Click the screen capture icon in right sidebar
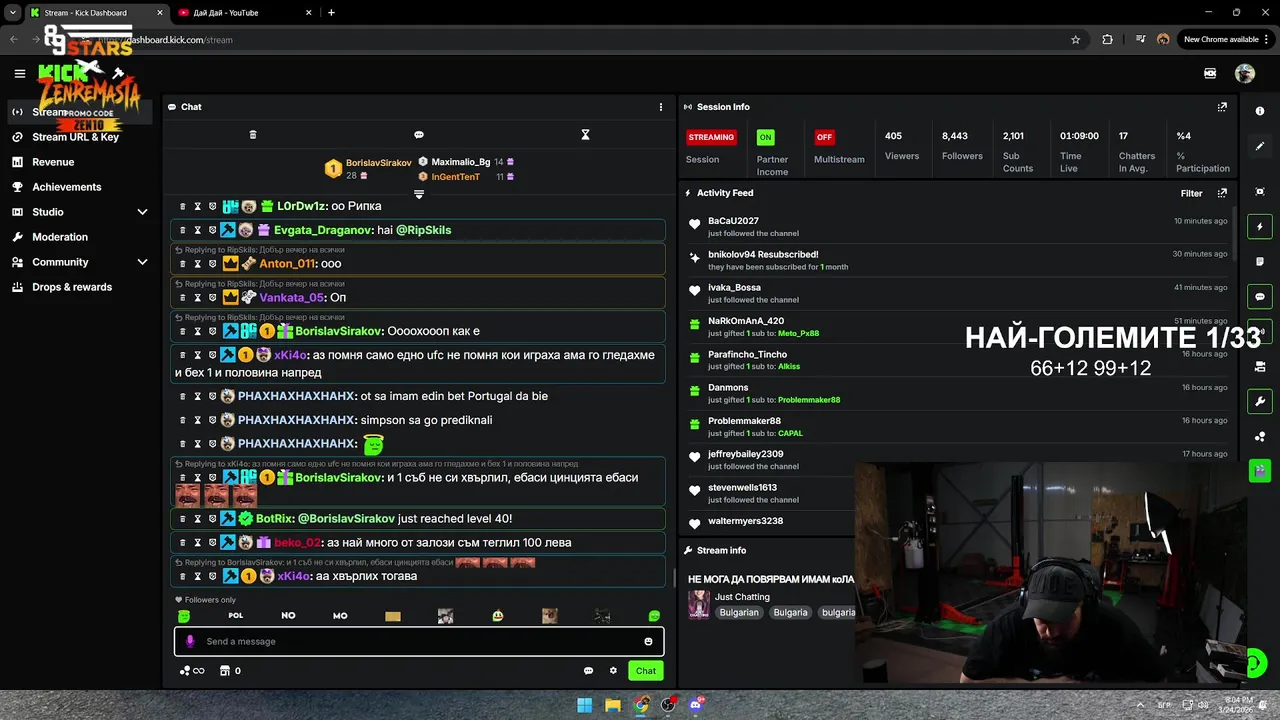The width and height of the screenshot is (1280, 720). click(1260, 192)
